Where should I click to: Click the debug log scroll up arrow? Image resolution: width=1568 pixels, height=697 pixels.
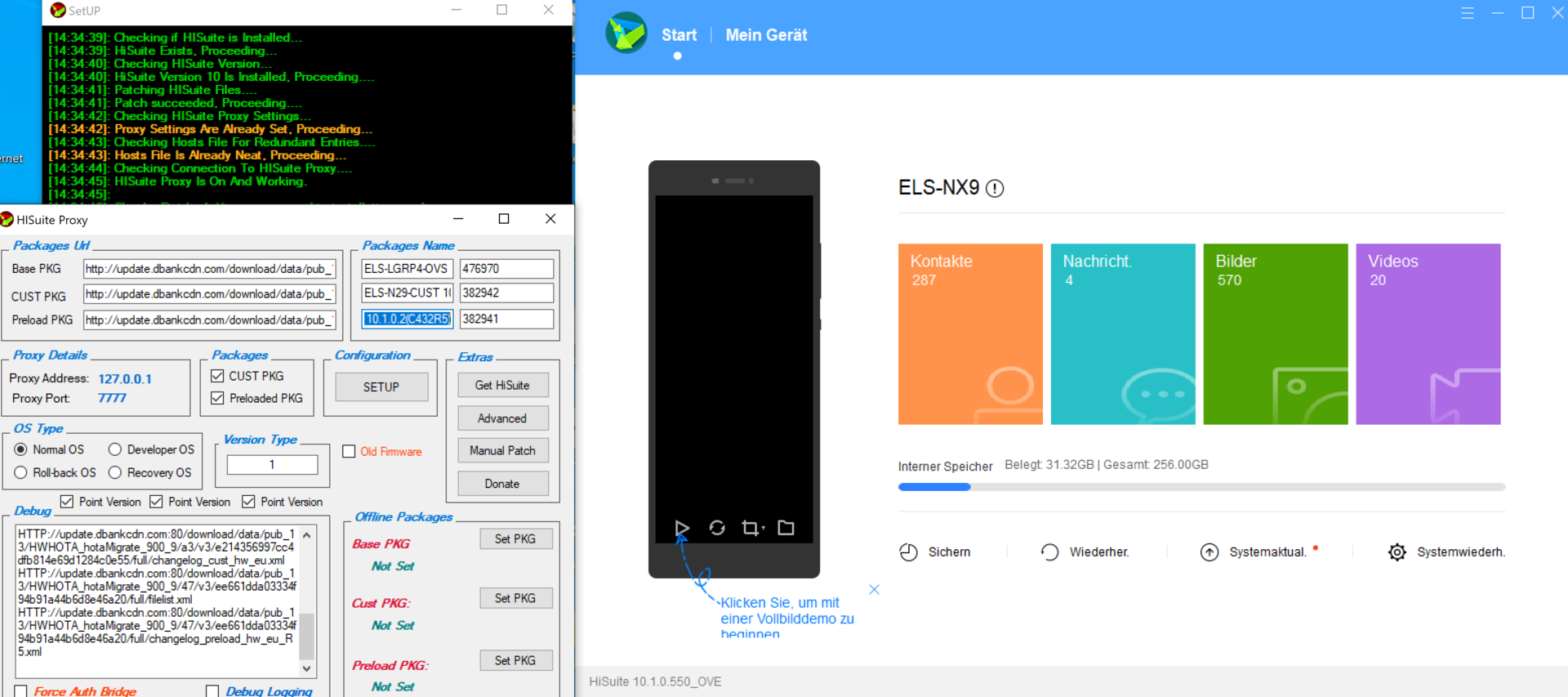pyautogui.click(x=307, y=535)
